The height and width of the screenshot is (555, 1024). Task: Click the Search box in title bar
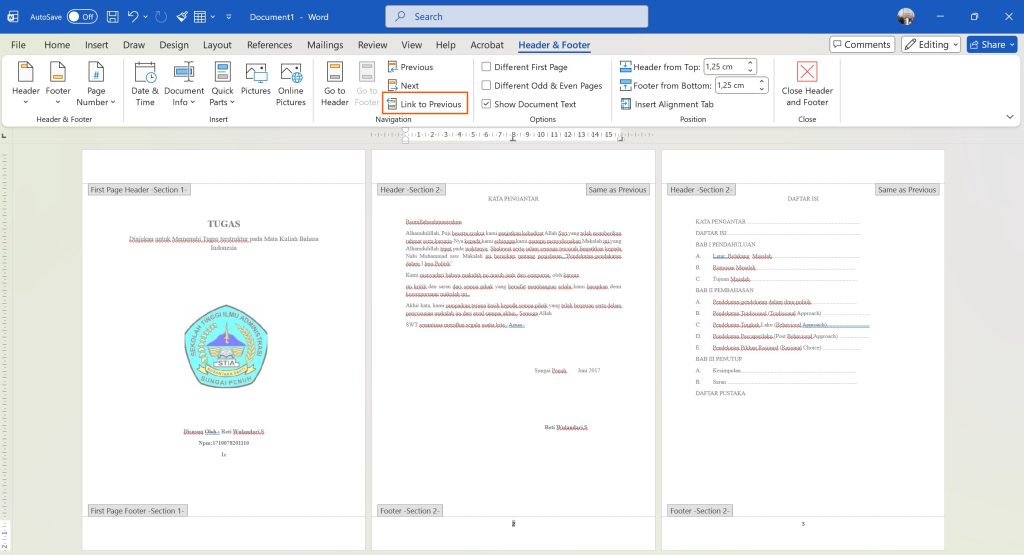[x=516, y=17]
